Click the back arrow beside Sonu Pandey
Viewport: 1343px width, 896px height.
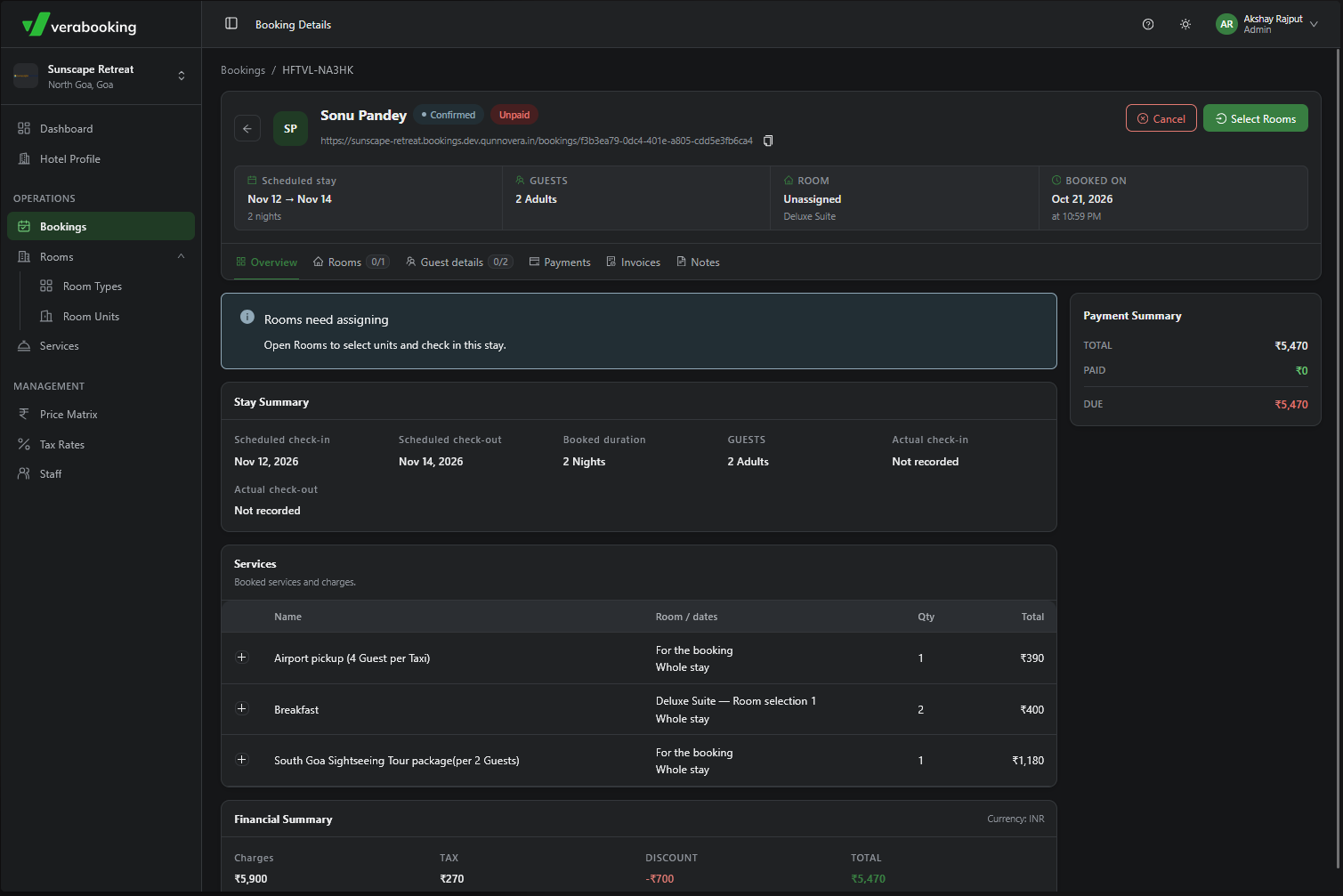pos(247,128)
